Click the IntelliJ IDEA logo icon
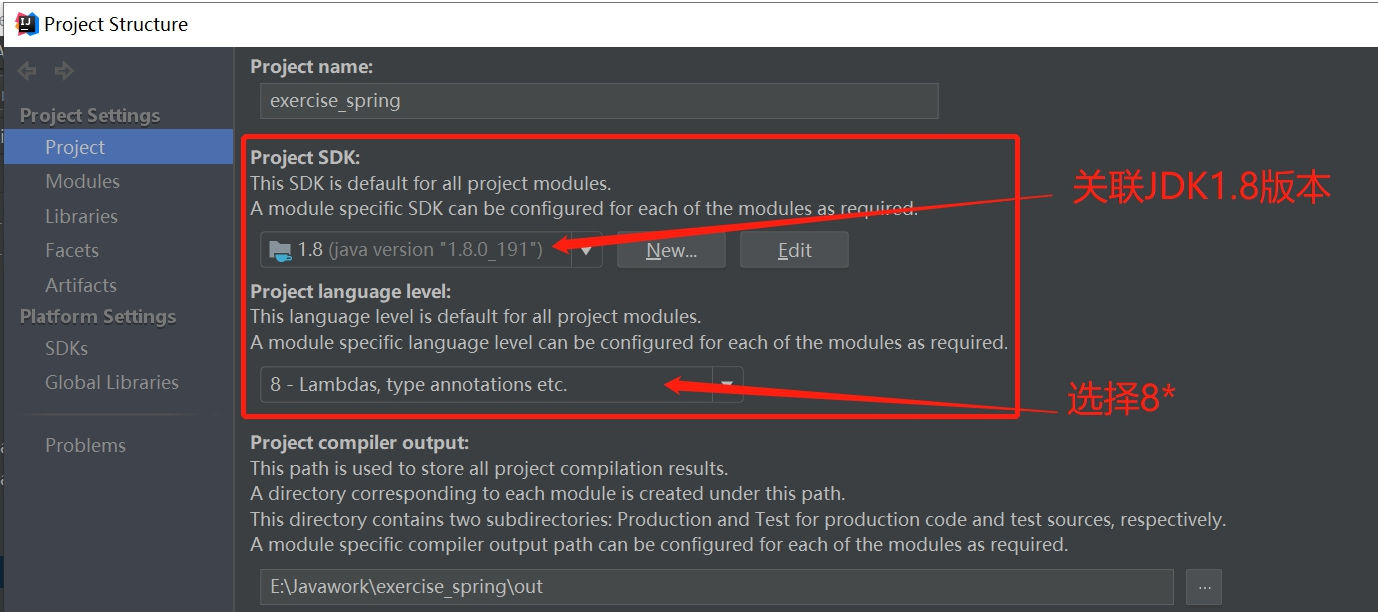1378x612 pixels. point(27,24)
